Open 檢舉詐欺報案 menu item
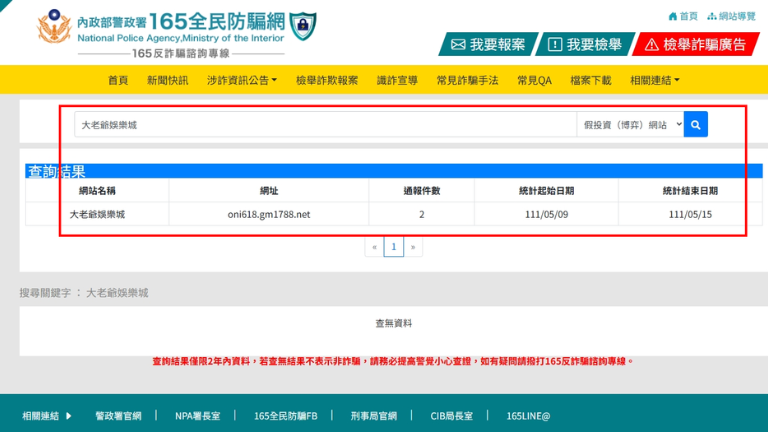 point(327,80)
